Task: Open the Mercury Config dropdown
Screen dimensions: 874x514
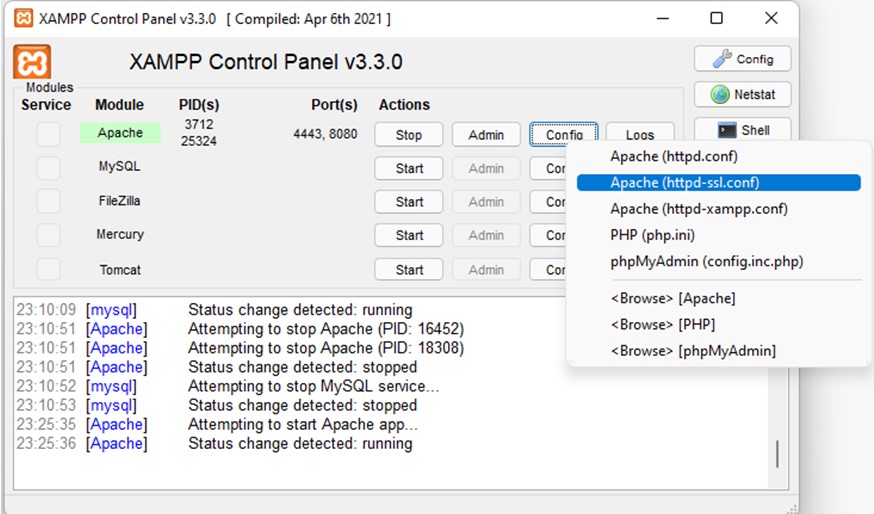Action: pos(548,235)
